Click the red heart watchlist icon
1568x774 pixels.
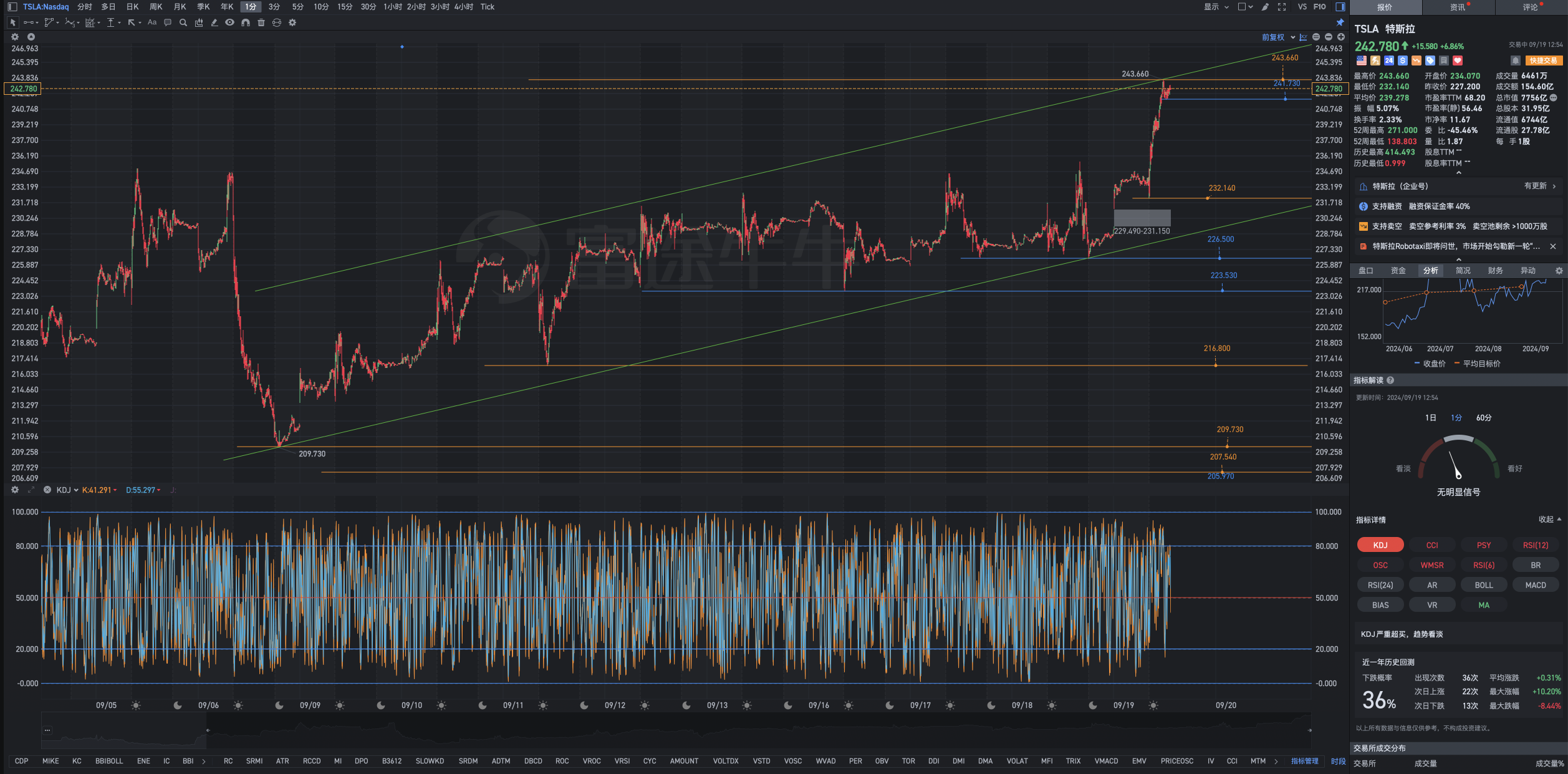click(1457, 60)
